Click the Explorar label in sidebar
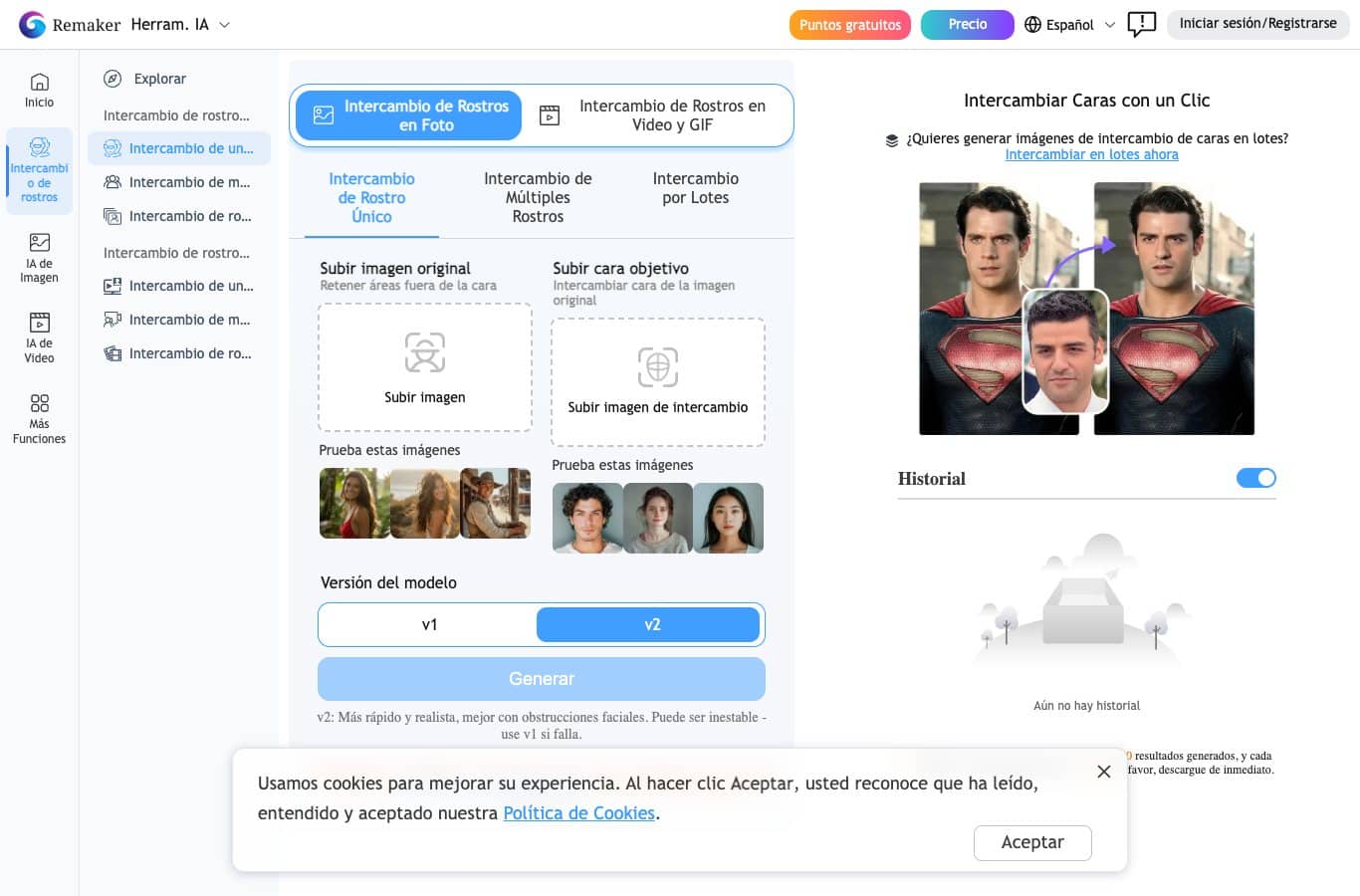1360x896 pixels. (x=160, y=79)
